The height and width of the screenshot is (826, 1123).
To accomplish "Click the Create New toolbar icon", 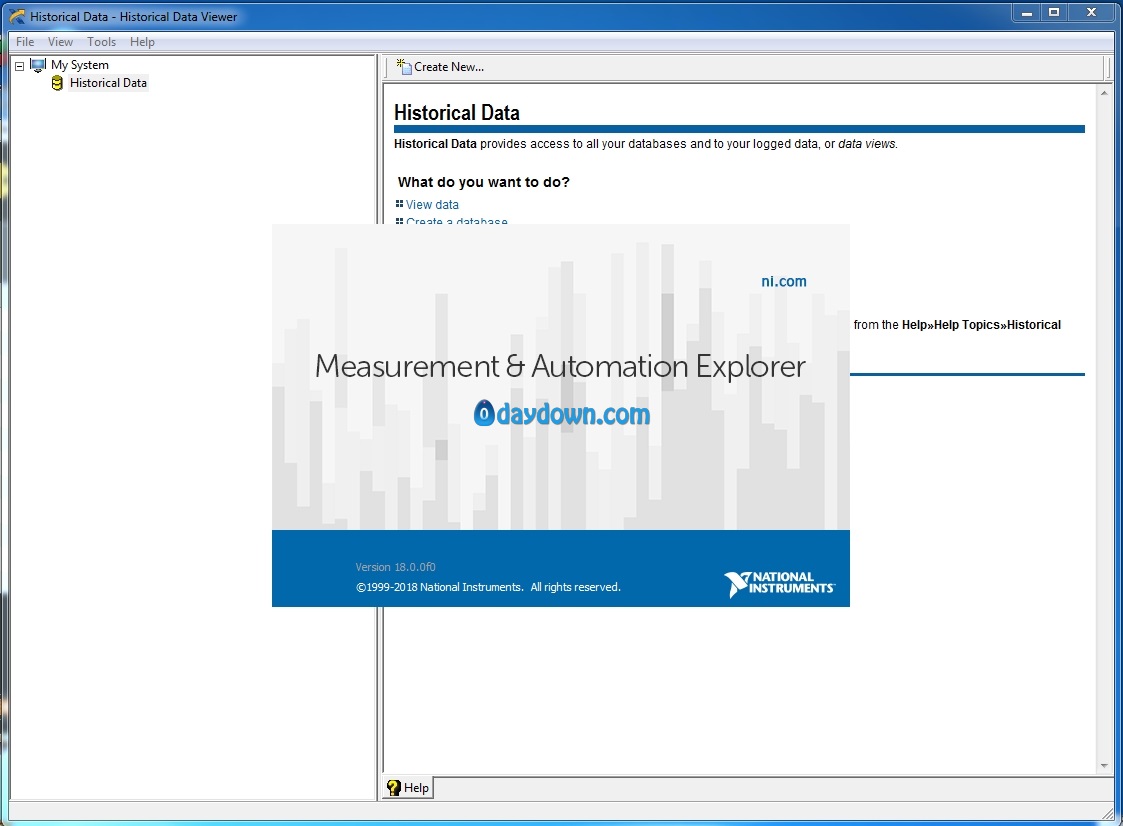I will pyautogui.click(x=404, y=67).
